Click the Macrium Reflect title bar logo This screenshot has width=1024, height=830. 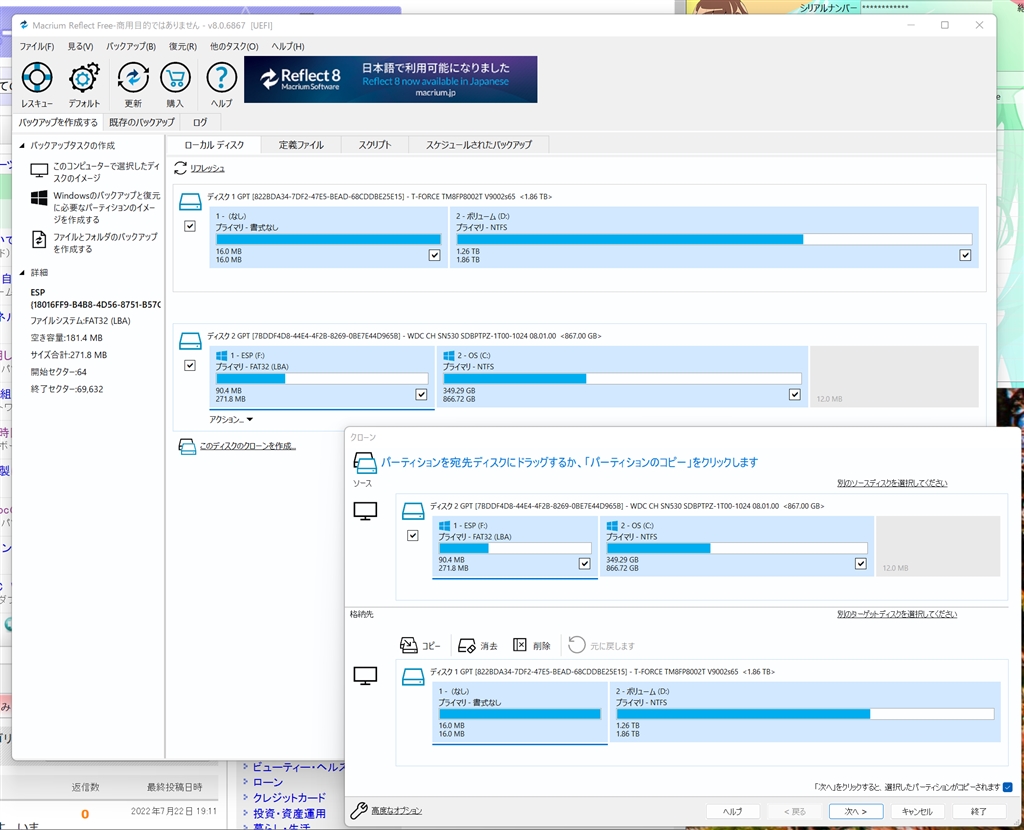(24, 25)
